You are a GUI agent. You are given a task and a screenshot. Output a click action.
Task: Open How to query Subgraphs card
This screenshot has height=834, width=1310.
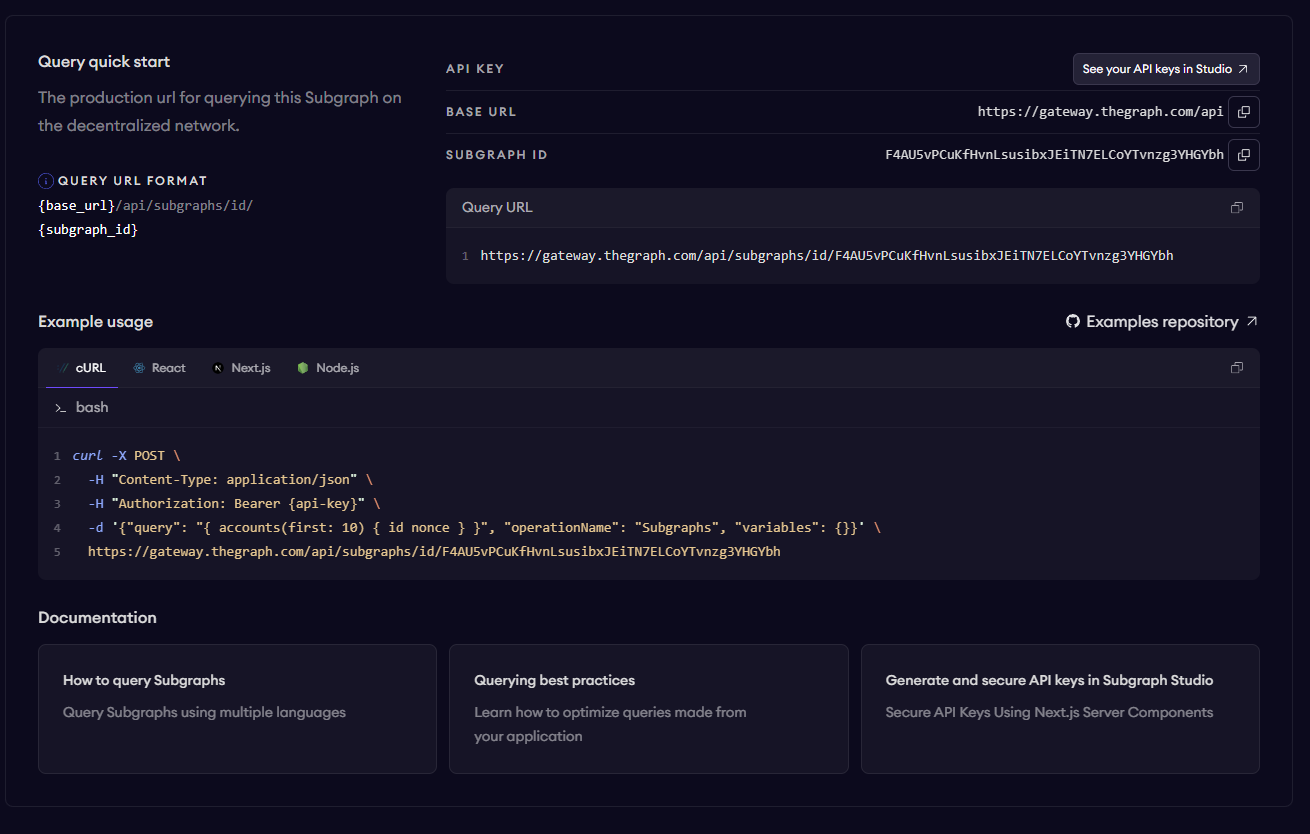(x=237, y=709)
